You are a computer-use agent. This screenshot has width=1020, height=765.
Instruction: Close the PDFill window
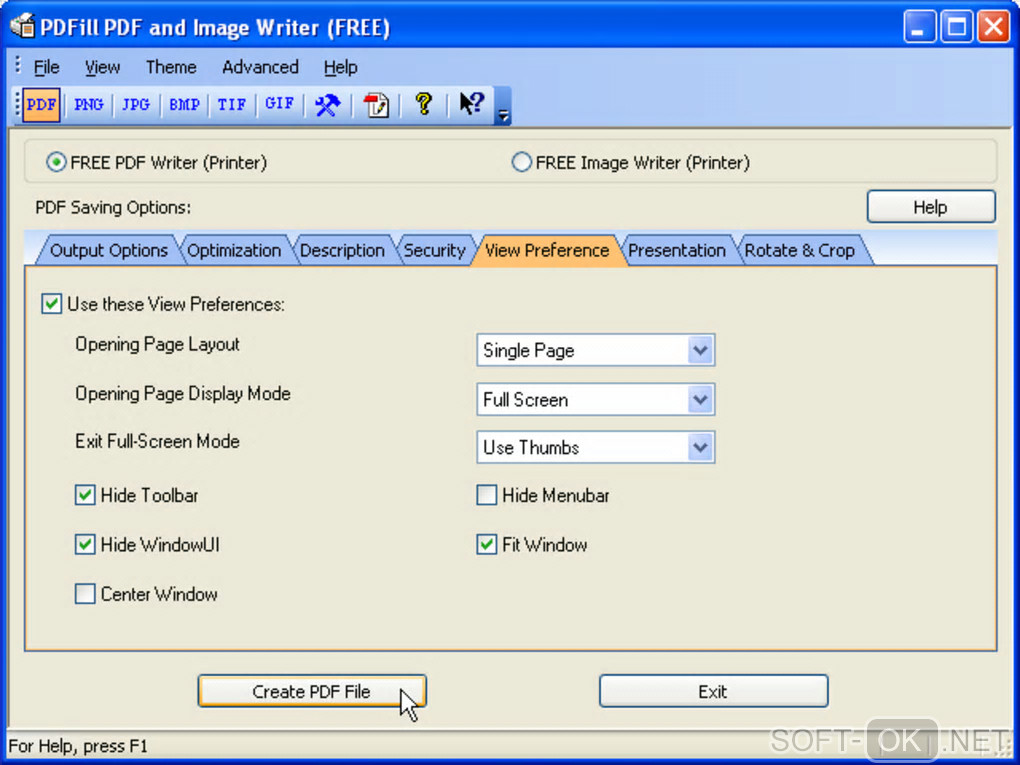[x=993, y=27]
